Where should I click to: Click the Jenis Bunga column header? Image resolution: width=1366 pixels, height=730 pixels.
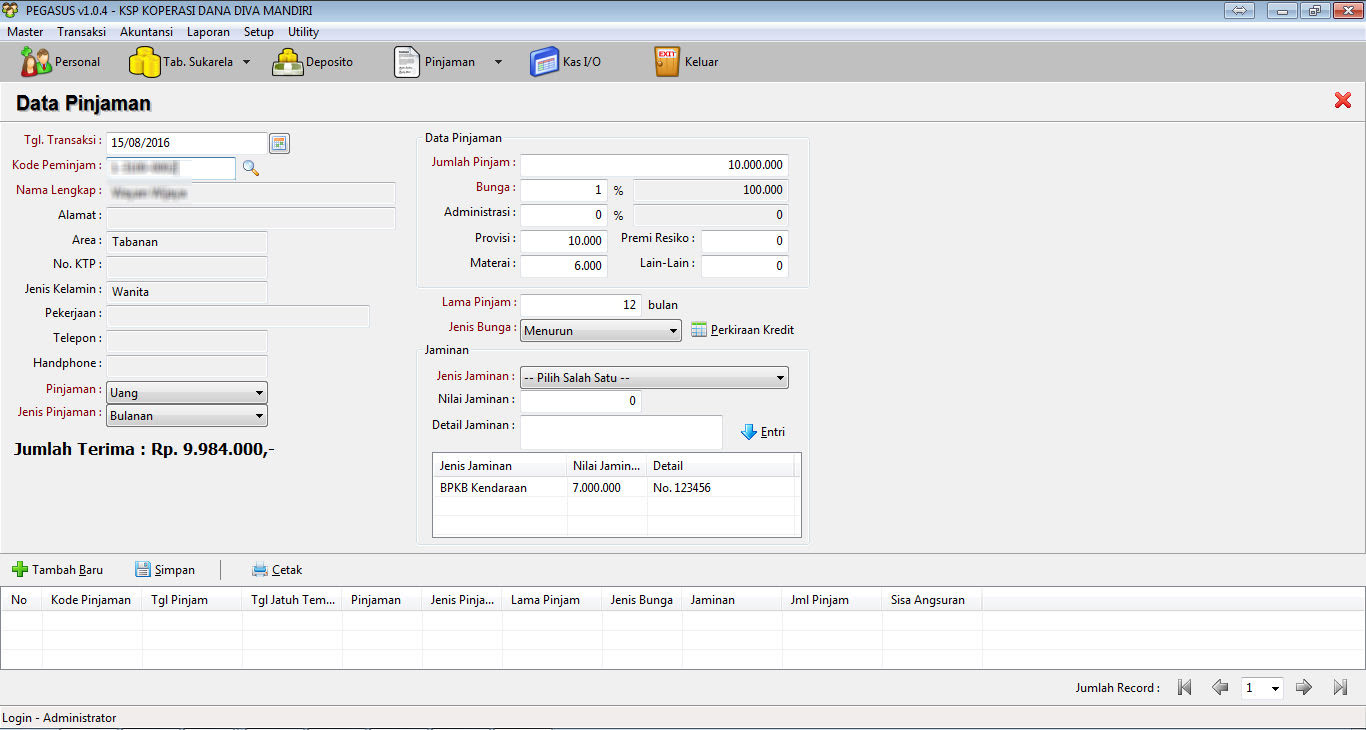pyautogui.click(x=642, y=600)
